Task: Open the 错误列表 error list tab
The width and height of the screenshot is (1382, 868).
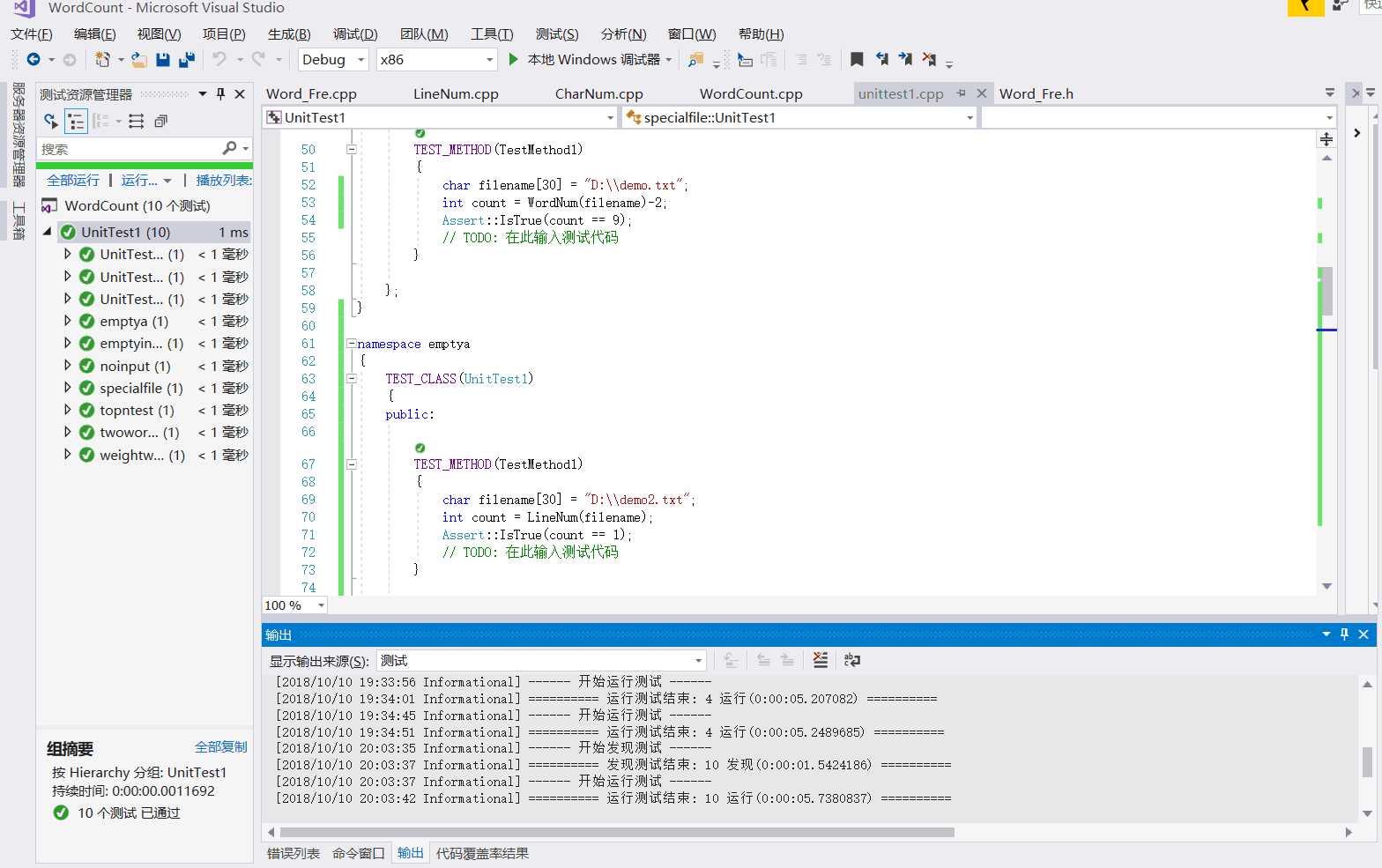Action: [x=293, y=853]
